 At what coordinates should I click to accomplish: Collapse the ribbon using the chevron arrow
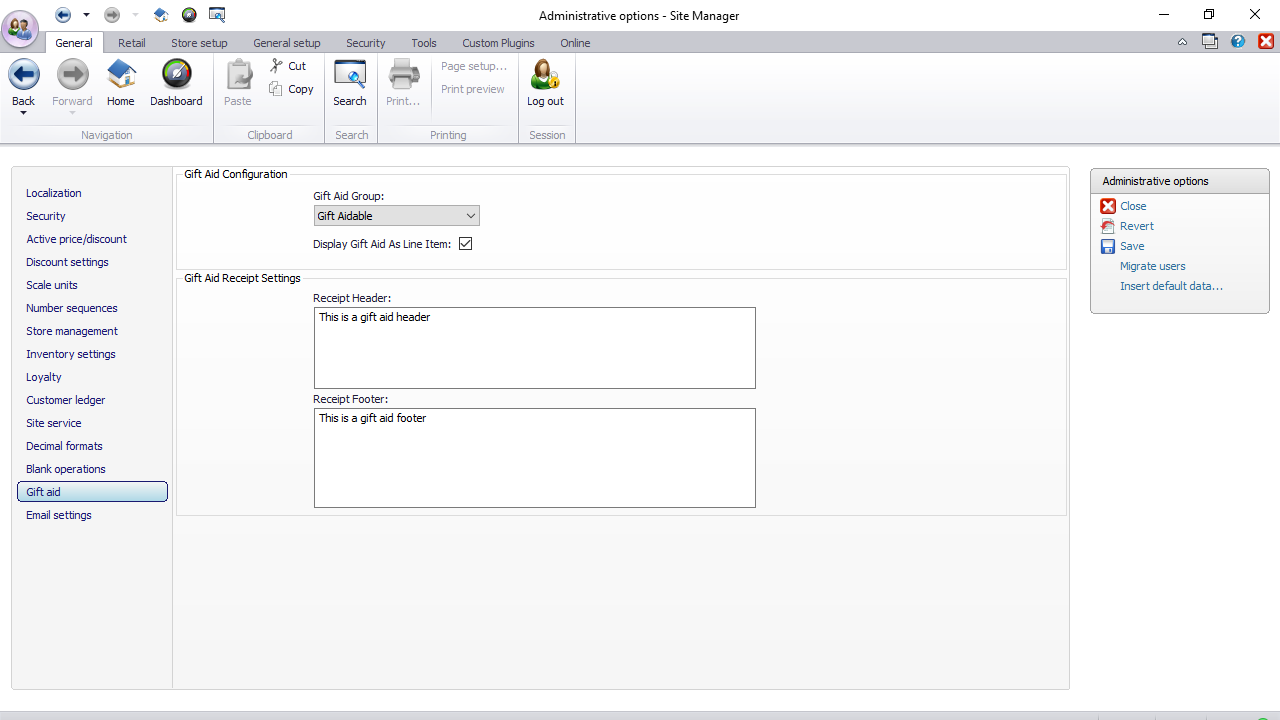[x=1182, y=42]
